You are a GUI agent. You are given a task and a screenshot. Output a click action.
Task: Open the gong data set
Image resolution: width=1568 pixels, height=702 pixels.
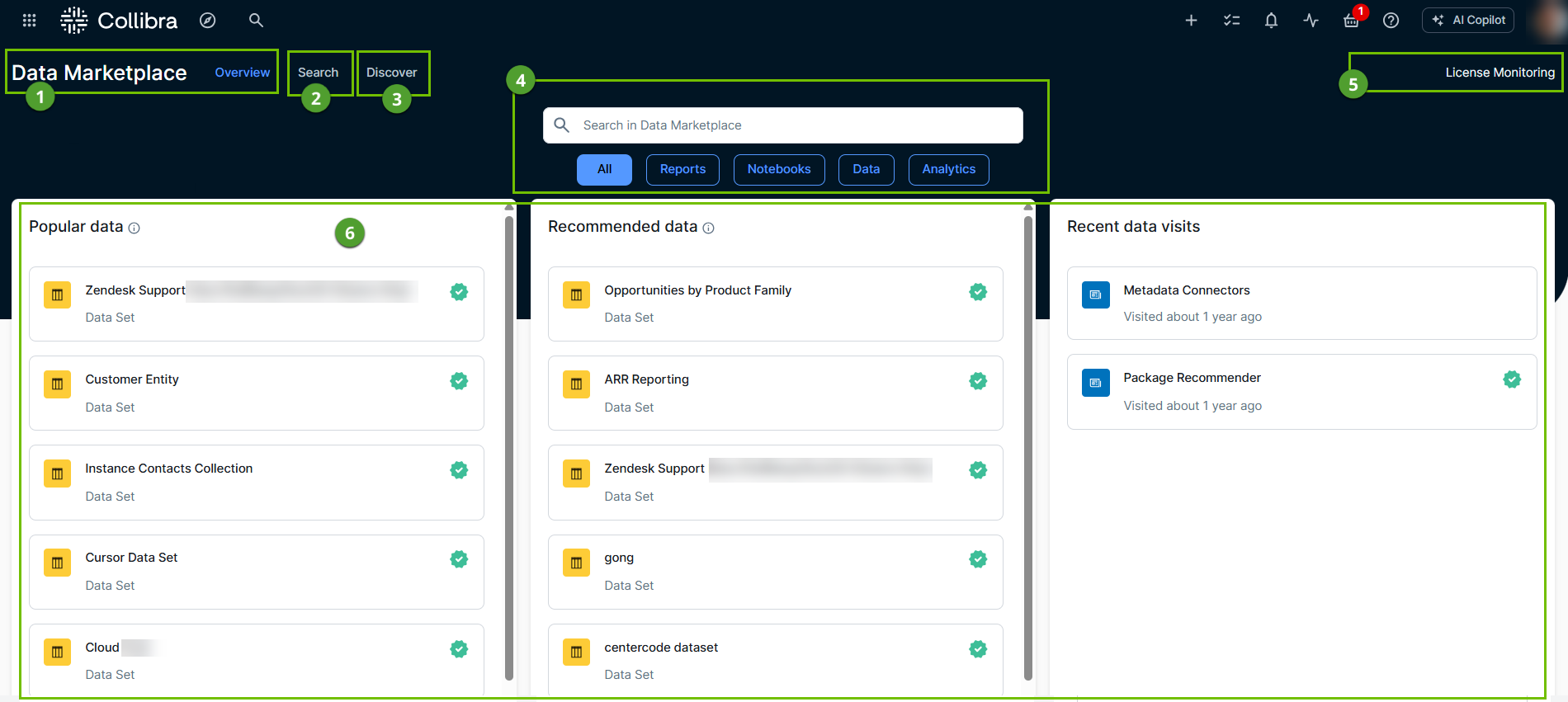pyautogui.click(x=775, y=572)
